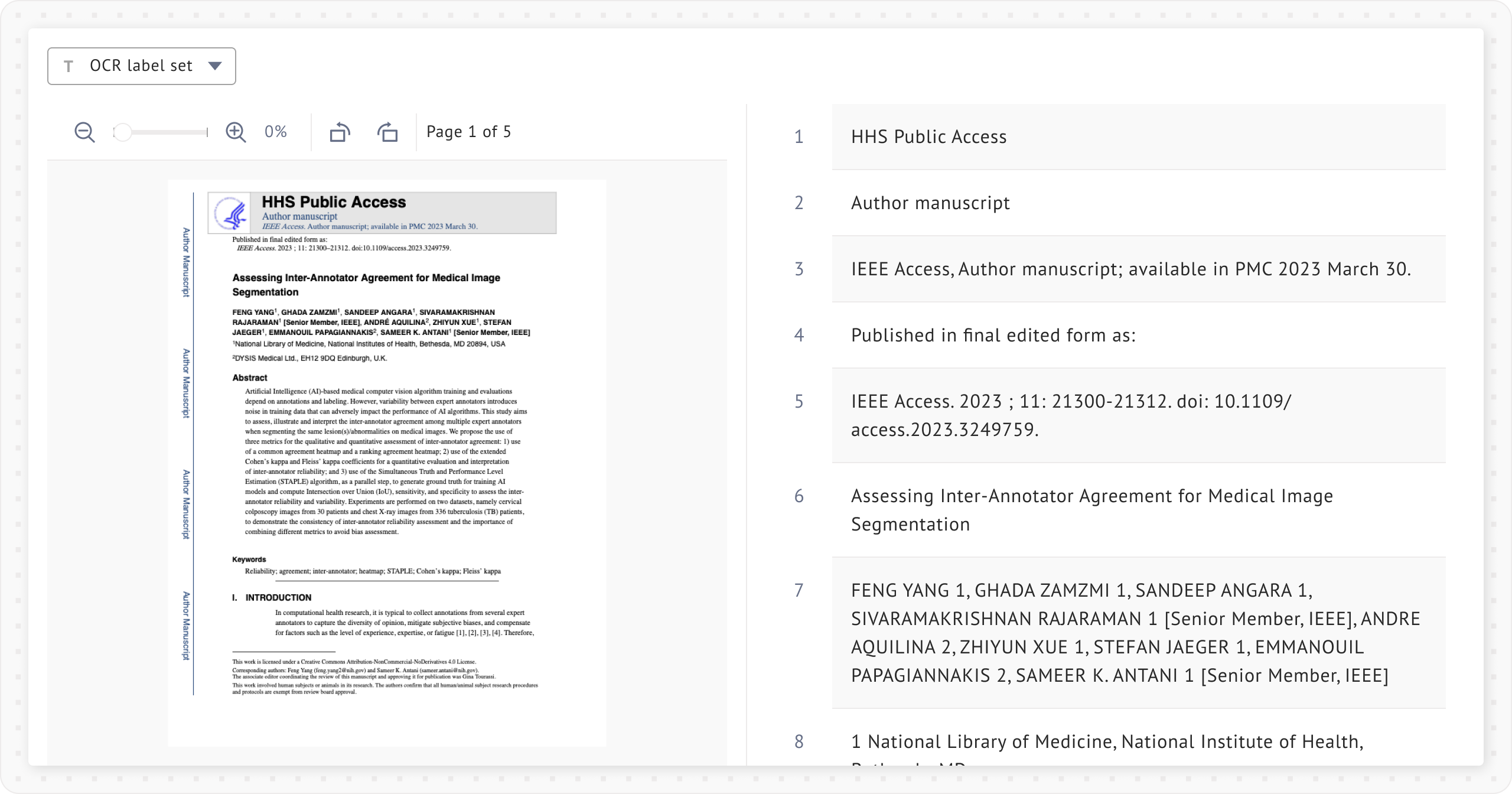
Task: Click the zoom level slider handle
Action: (123, 132)
